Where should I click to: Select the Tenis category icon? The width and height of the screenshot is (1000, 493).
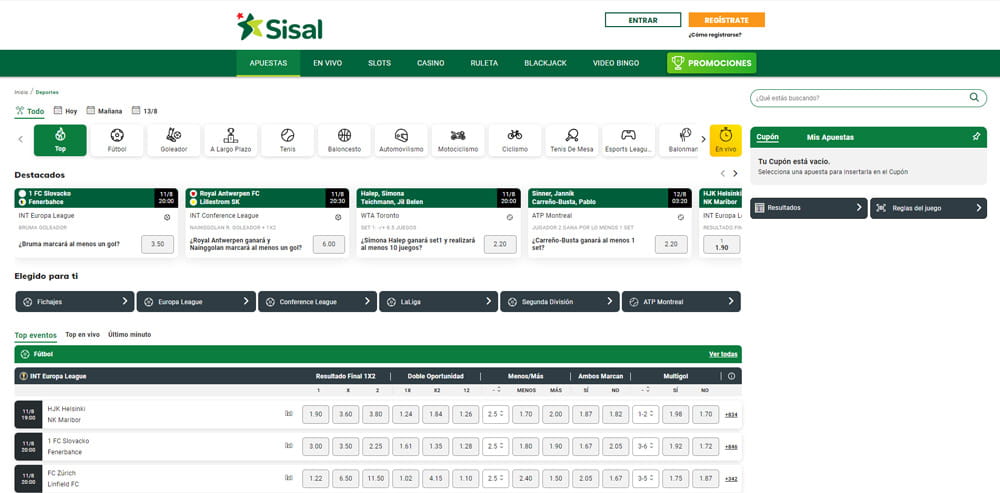[288, 140]
